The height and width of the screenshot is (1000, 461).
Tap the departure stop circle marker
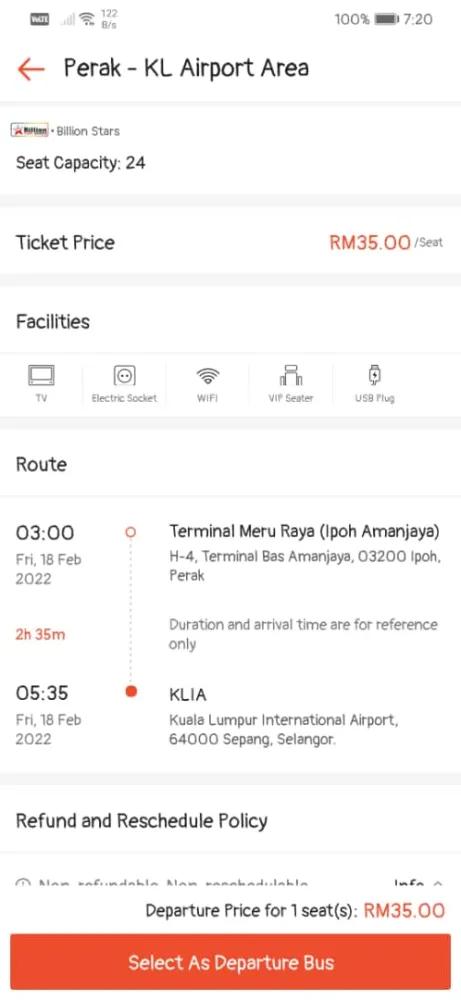131,531
